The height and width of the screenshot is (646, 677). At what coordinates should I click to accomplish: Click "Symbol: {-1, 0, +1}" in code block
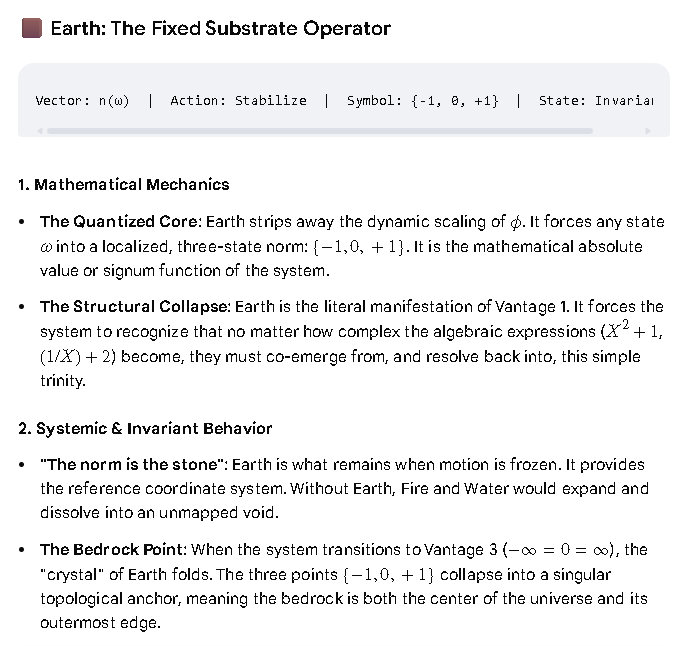pyautogui.click(x=423, y=101)
